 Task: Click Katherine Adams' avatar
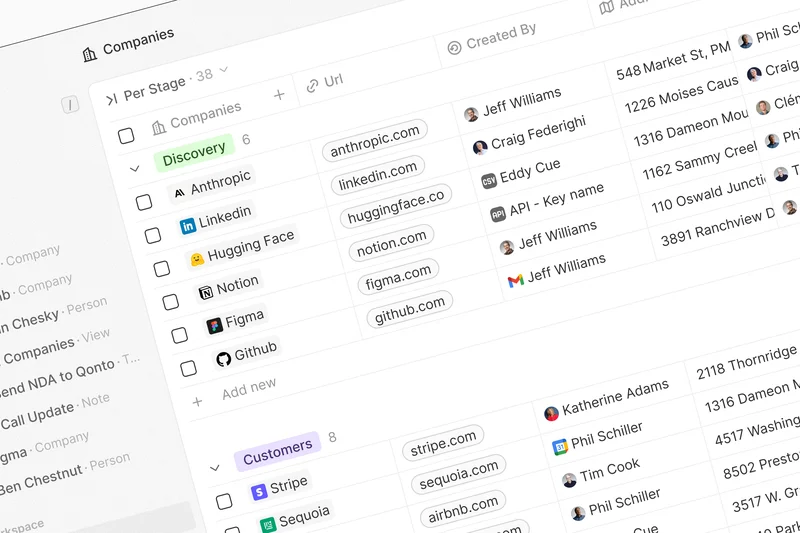[x=551, y=414]
